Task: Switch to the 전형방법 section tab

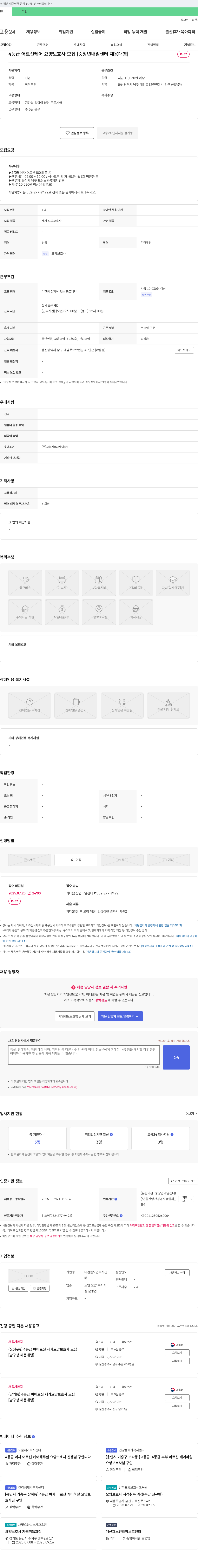Action: pos(153,44)
